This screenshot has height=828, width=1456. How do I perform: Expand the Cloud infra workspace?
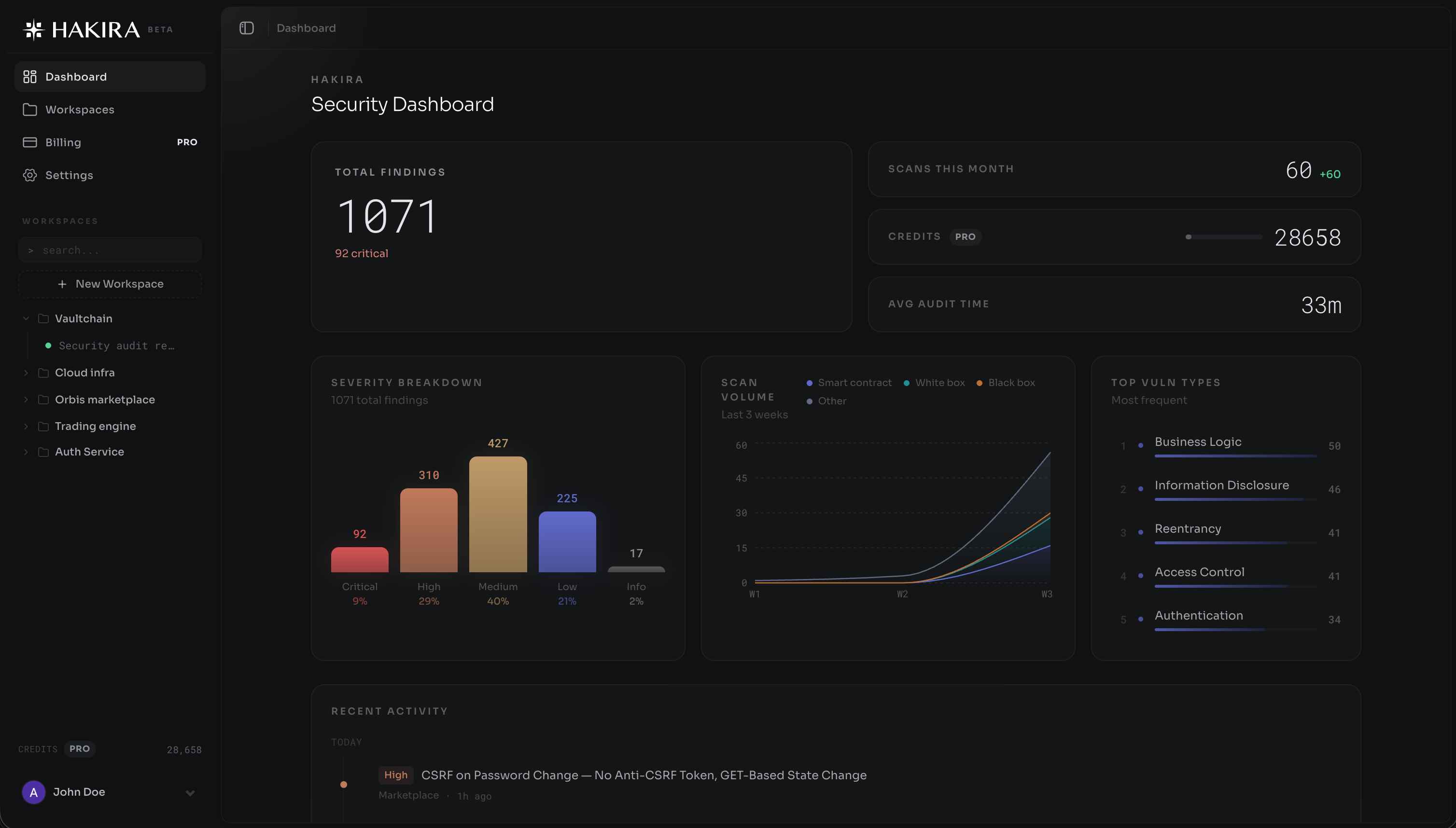[x=25, y=373]
